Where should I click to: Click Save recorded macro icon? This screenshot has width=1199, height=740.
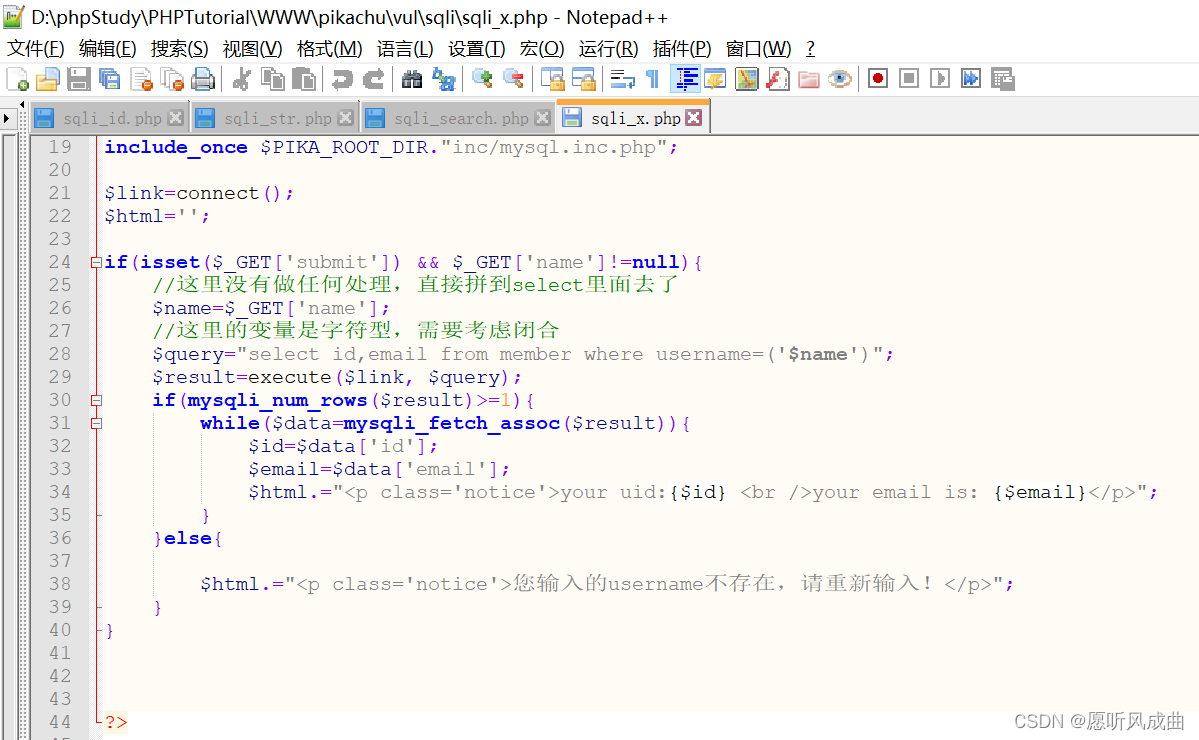1002,79
